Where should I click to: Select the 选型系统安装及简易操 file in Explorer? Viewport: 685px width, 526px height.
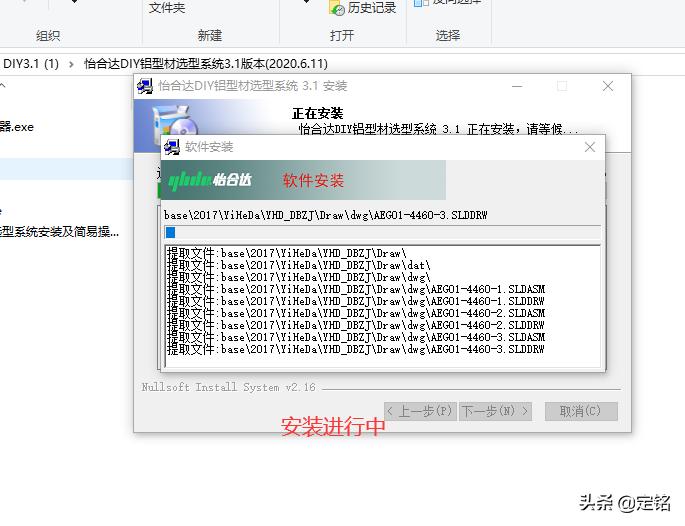click(x=59, y=232)
